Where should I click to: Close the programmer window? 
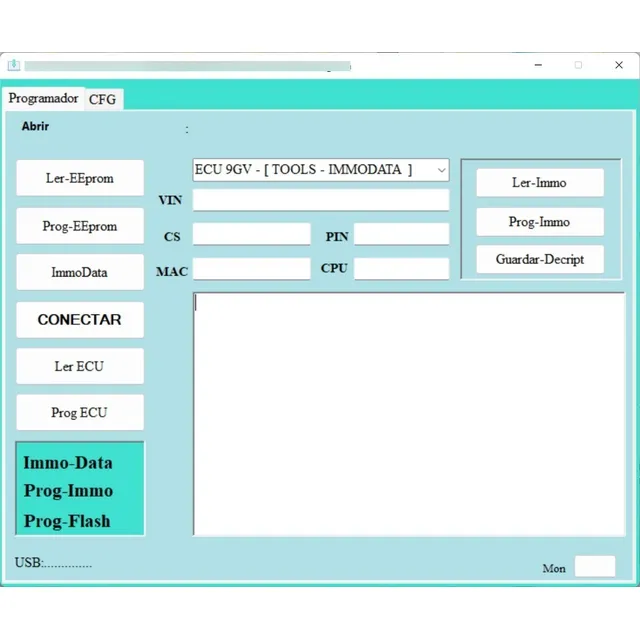pyautogui.click(x=619, y=65)
